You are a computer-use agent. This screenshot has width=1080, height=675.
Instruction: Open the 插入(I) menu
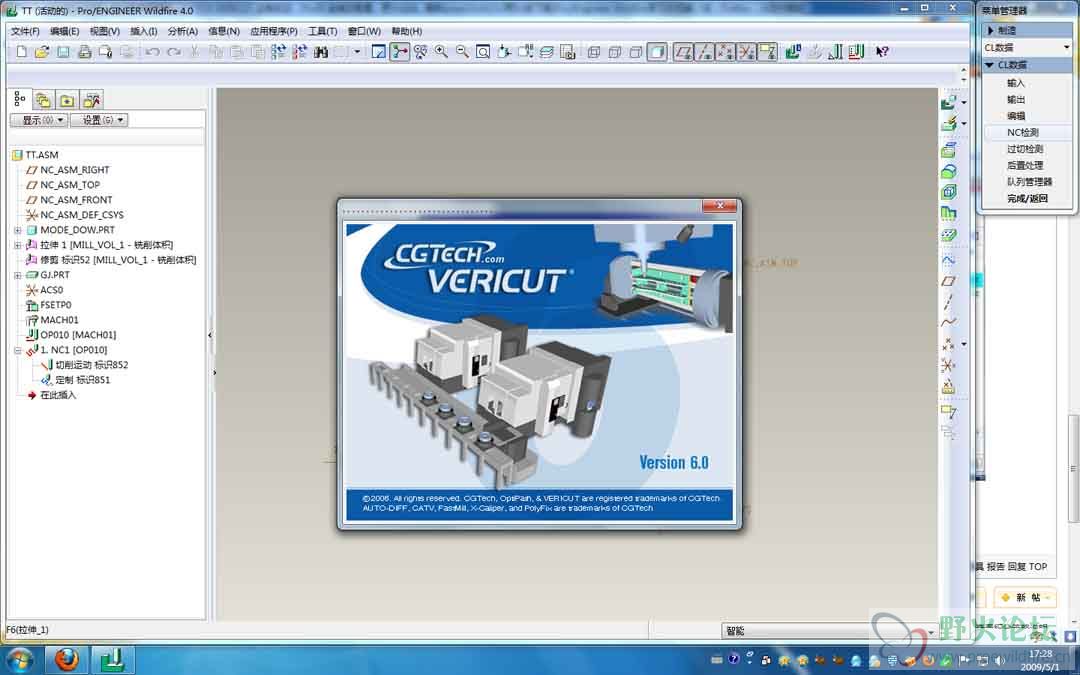(143, 31)
